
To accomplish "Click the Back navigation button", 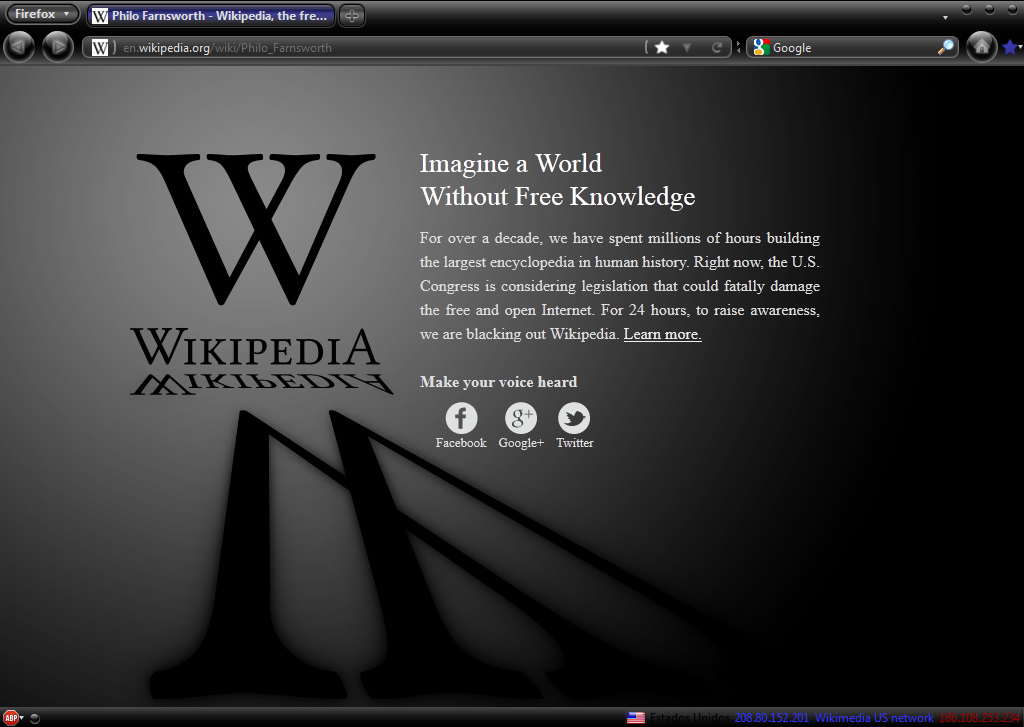I will (x=20, y=47).
